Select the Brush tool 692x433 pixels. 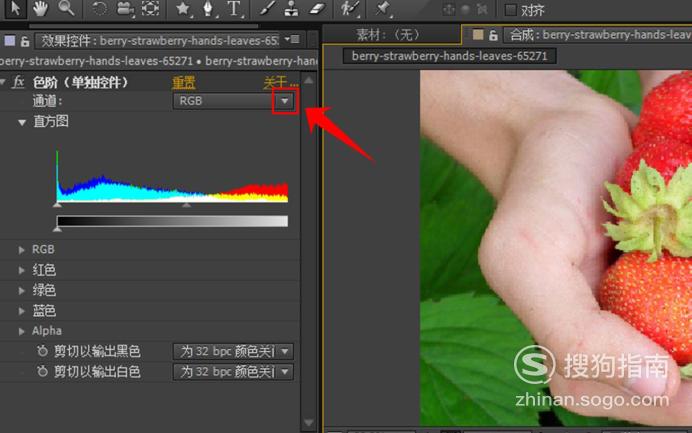[267, 9]
